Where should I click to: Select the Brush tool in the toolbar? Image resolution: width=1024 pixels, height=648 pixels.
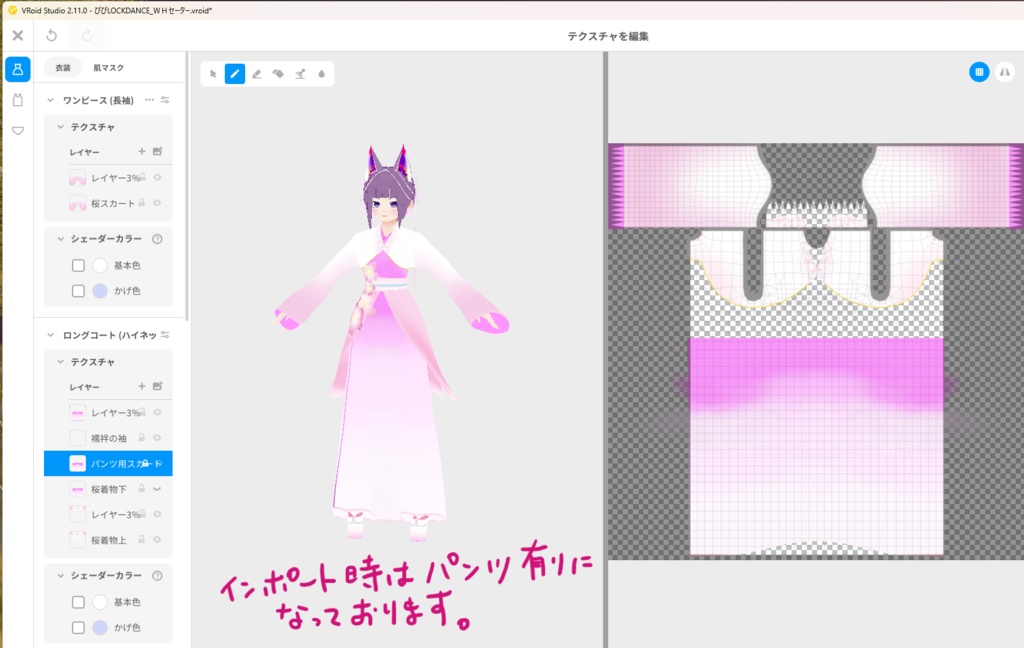tap(235, 73)
